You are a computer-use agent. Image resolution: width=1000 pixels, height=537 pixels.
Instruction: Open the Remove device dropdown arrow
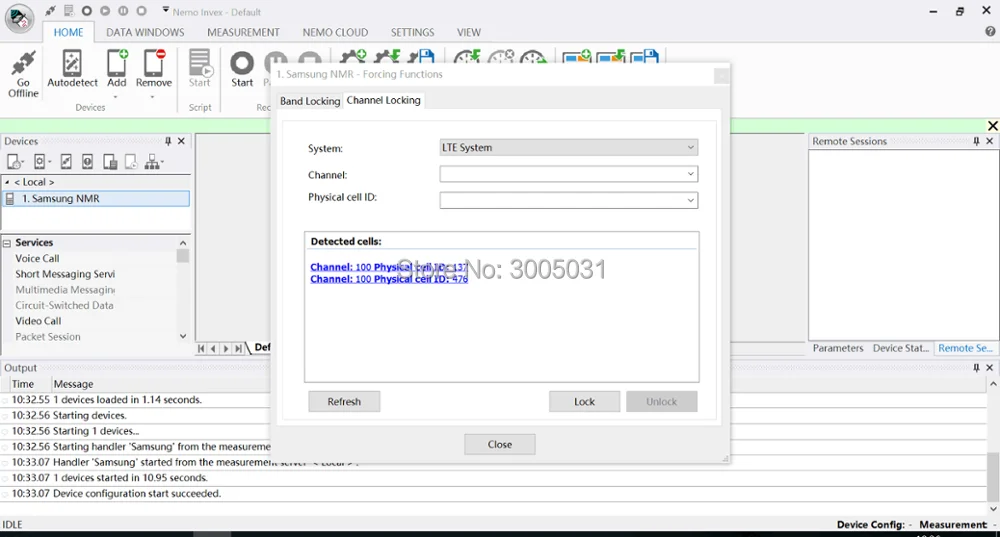(153, 97)
